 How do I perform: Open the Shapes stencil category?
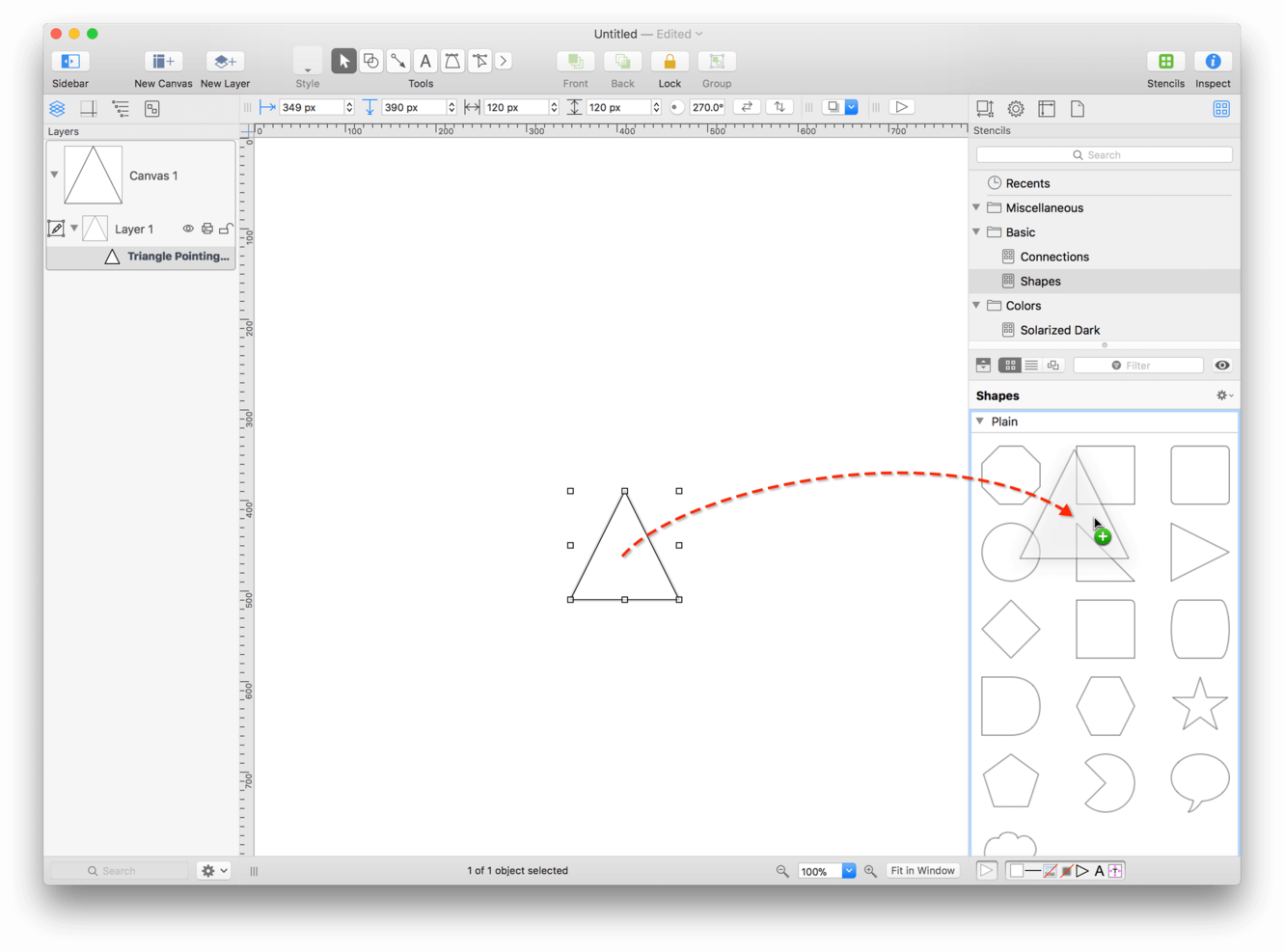[1040, 281]
